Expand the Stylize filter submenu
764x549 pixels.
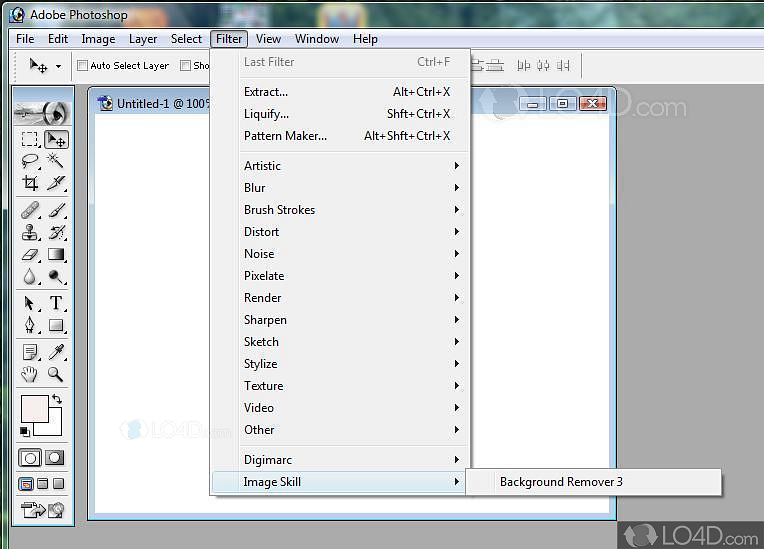click(340, 364)
